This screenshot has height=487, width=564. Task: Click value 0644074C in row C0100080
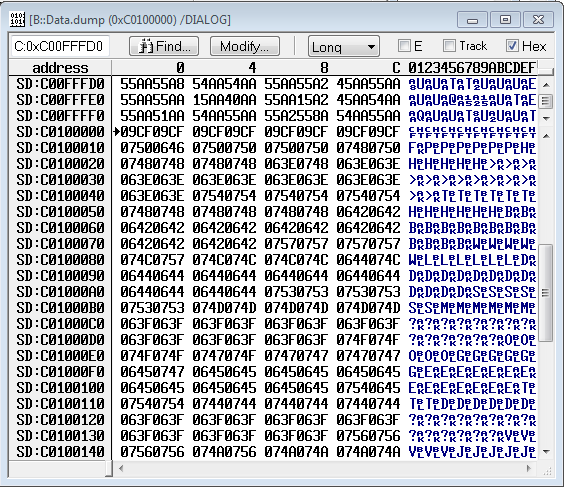[x=368, y=260]
